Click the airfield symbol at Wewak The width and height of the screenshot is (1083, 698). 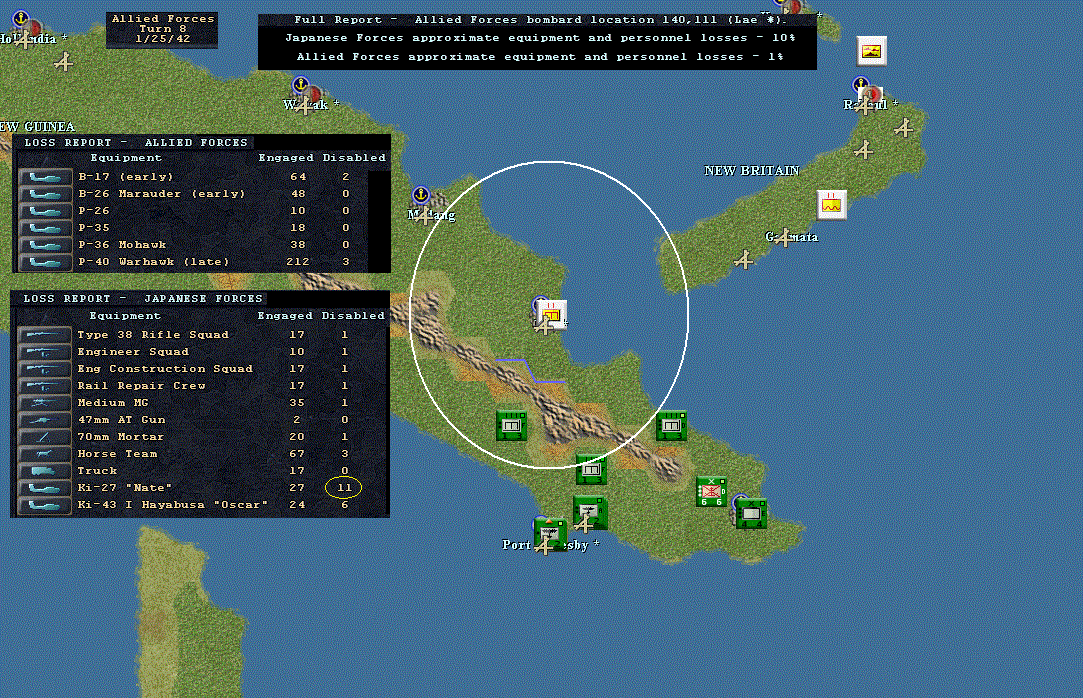click(x=304, y=105)
